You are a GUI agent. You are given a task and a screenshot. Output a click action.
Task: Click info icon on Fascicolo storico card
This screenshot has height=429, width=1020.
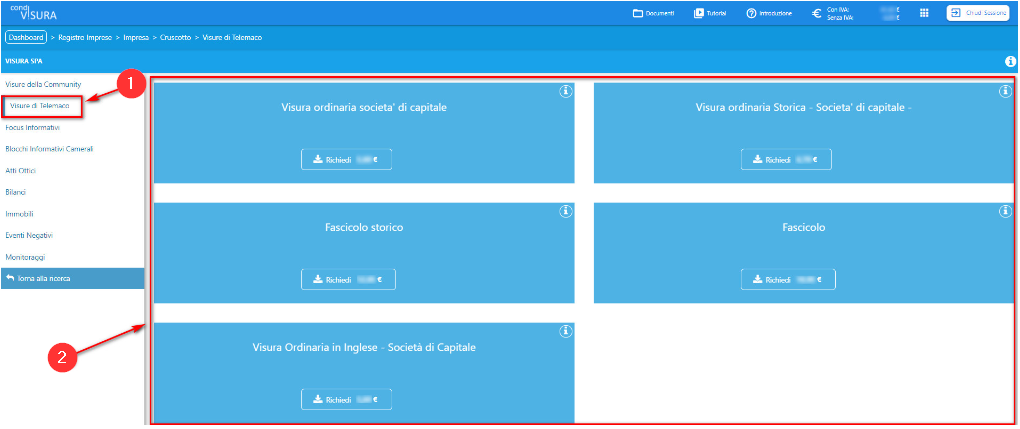pyautogui.click(x=565, y=211)
